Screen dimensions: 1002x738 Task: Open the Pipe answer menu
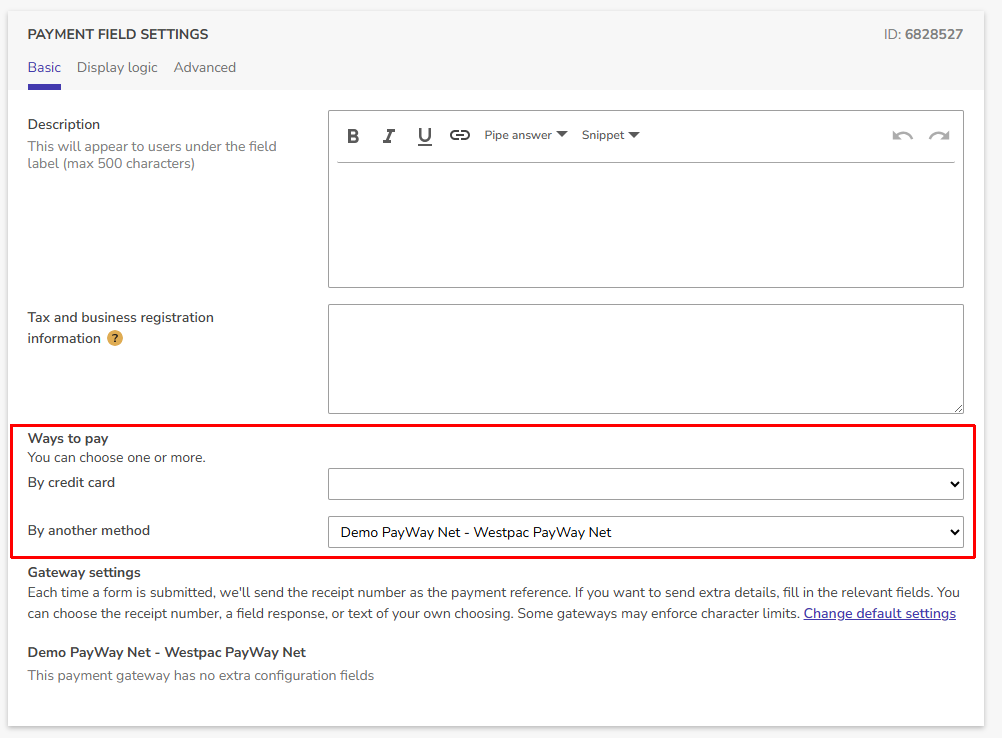pos(520,134)
